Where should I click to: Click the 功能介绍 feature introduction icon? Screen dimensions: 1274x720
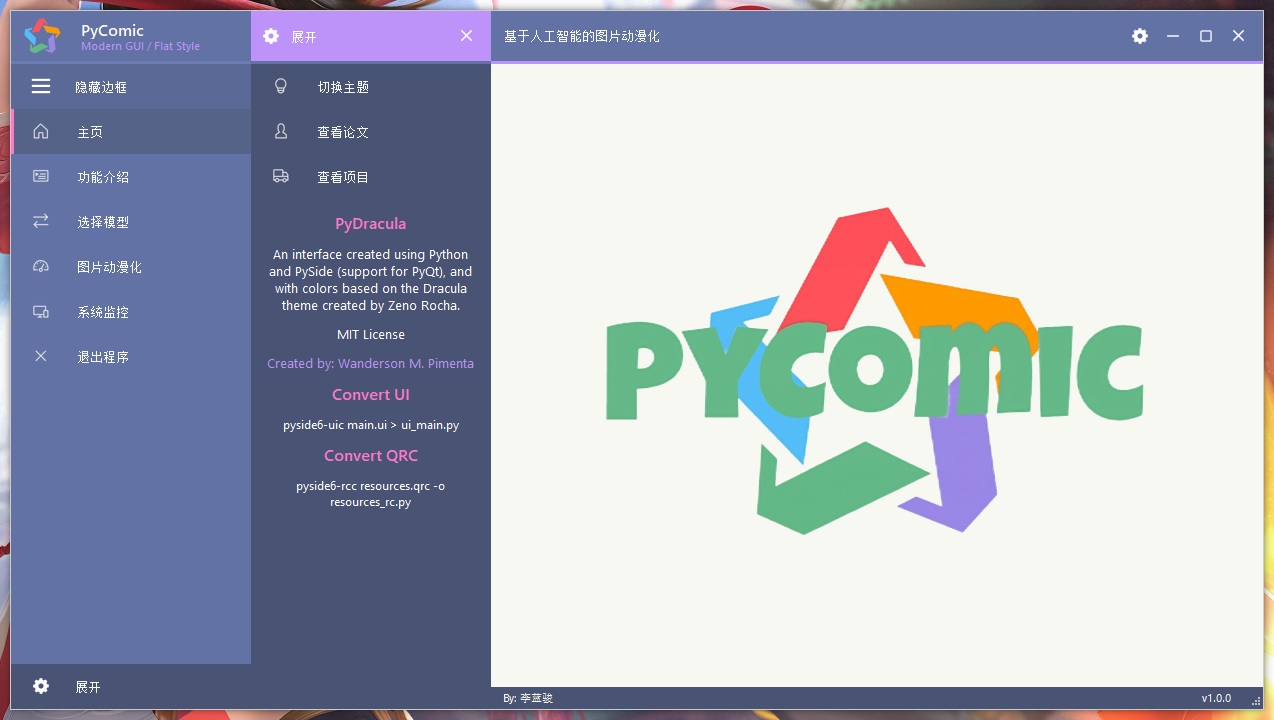click(40, 176)
